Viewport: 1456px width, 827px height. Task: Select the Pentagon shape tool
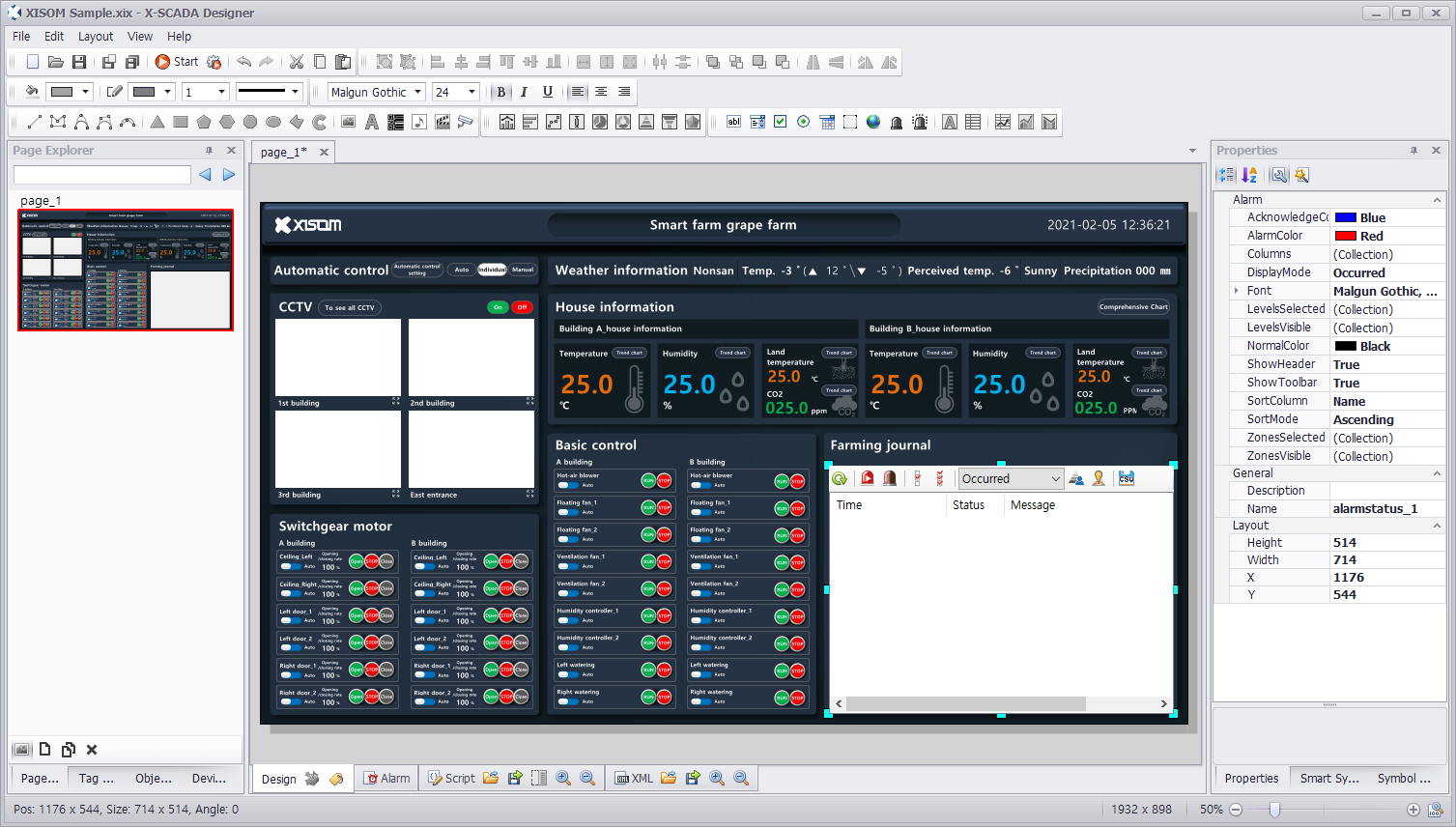tap(204, 122)
